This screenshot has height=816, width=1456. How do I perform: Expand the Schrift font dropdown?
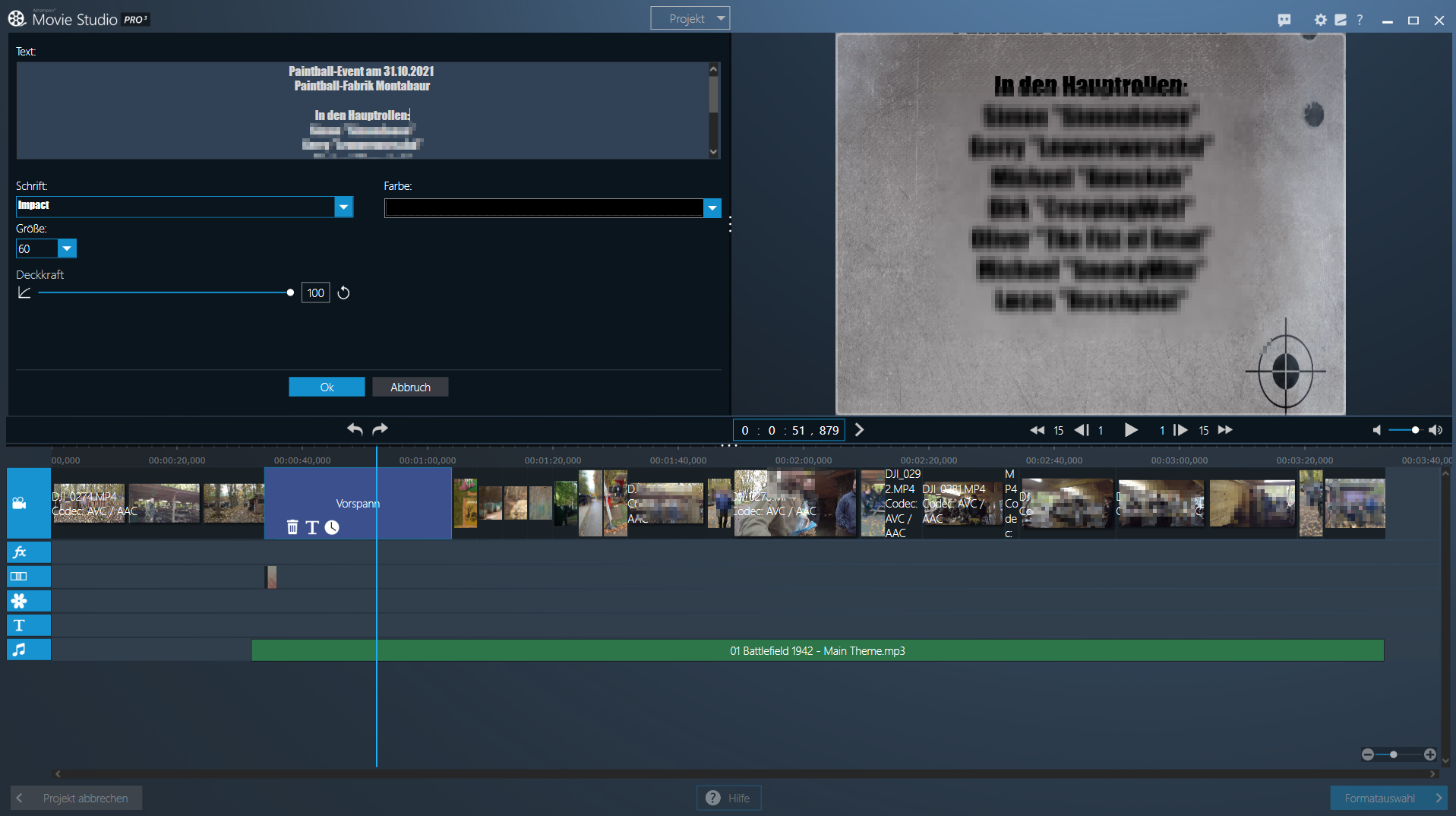tap(344, 207)
